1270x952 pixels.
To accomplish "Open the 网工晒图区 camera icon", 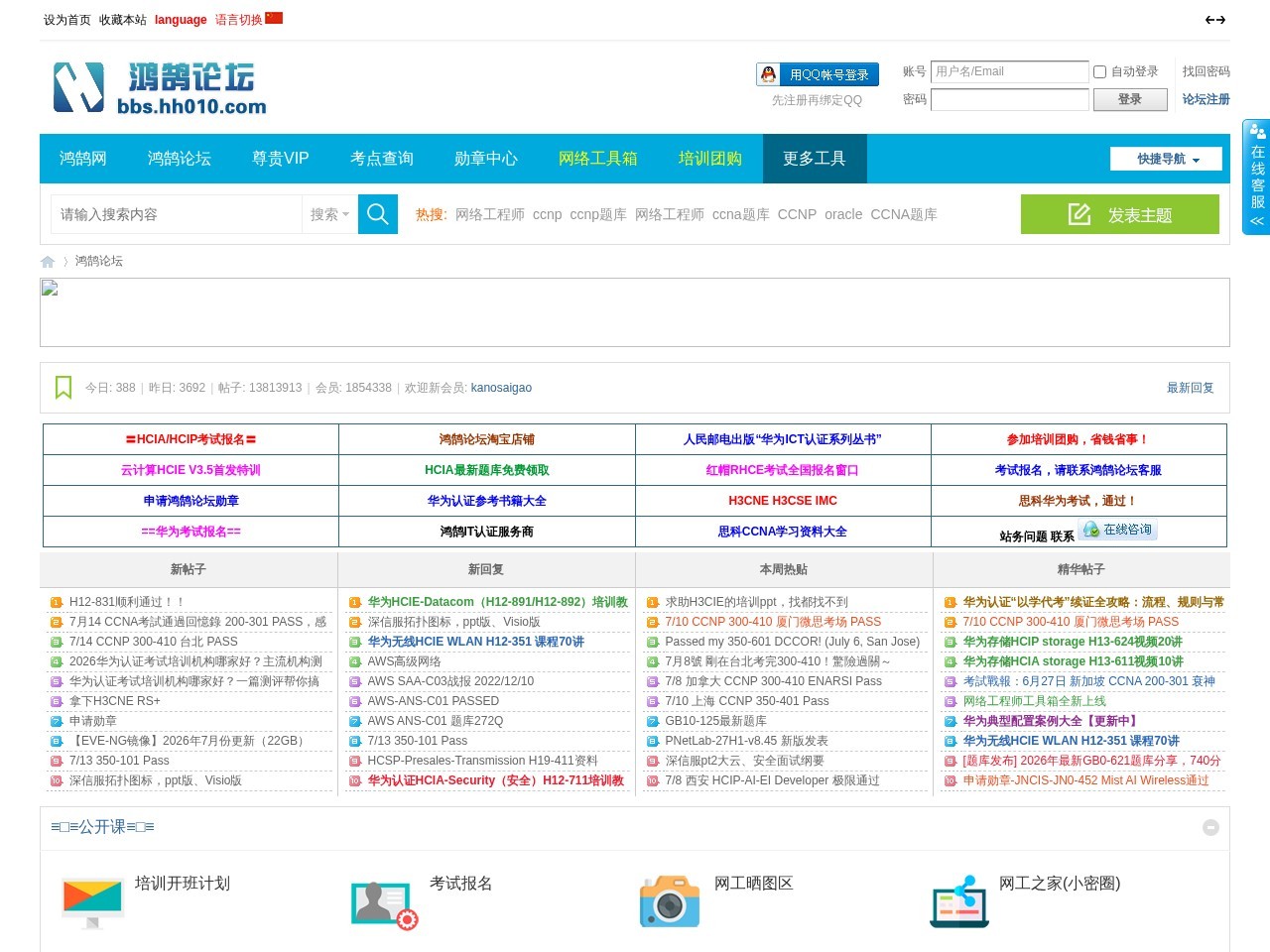I will click(x=670, y=901).
